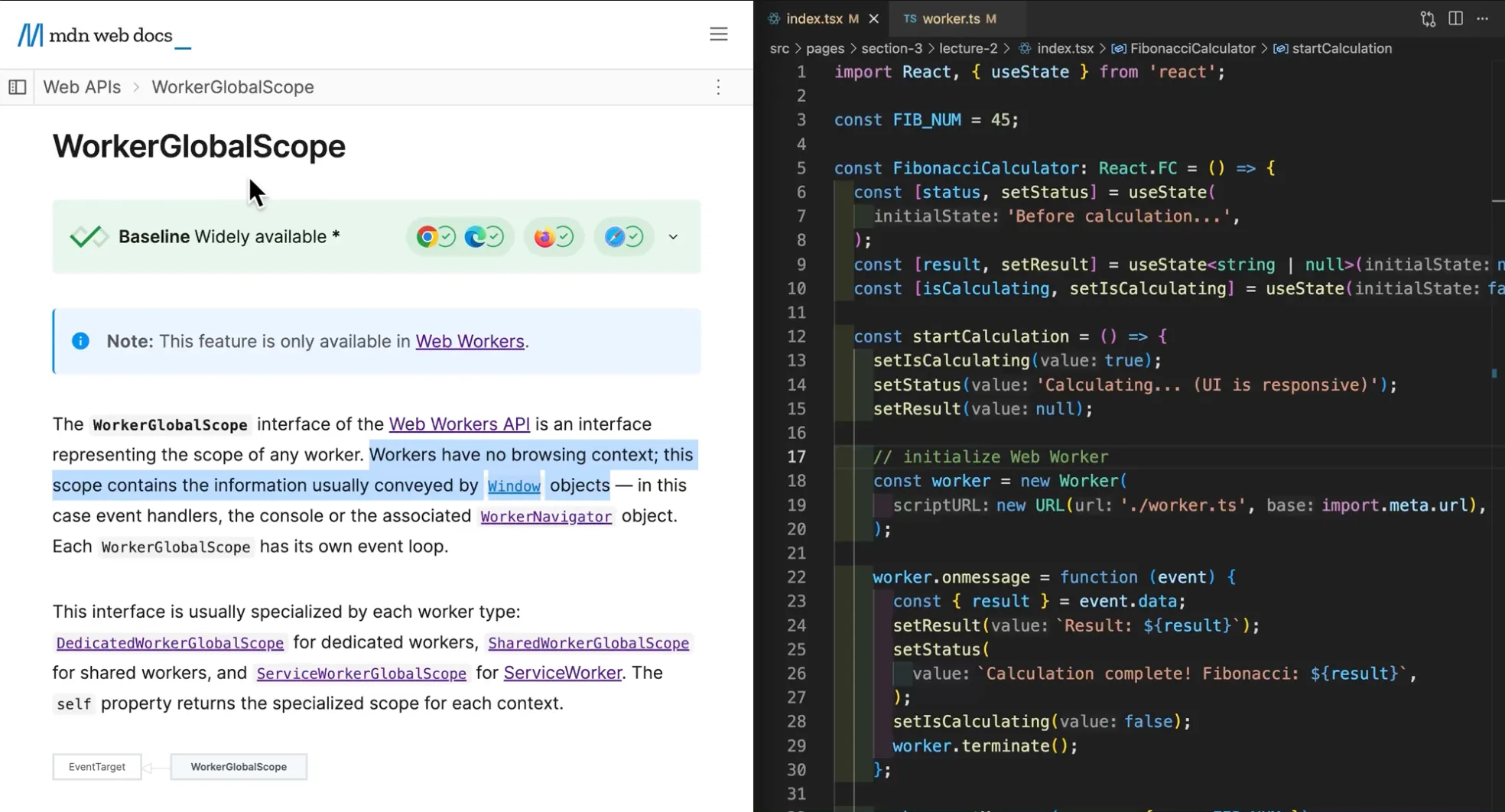Click FibonacciCalculator breadcrumb symbol
Image resolution: width=1505 pixels, height=812 pixels.
click(1184, 48)
